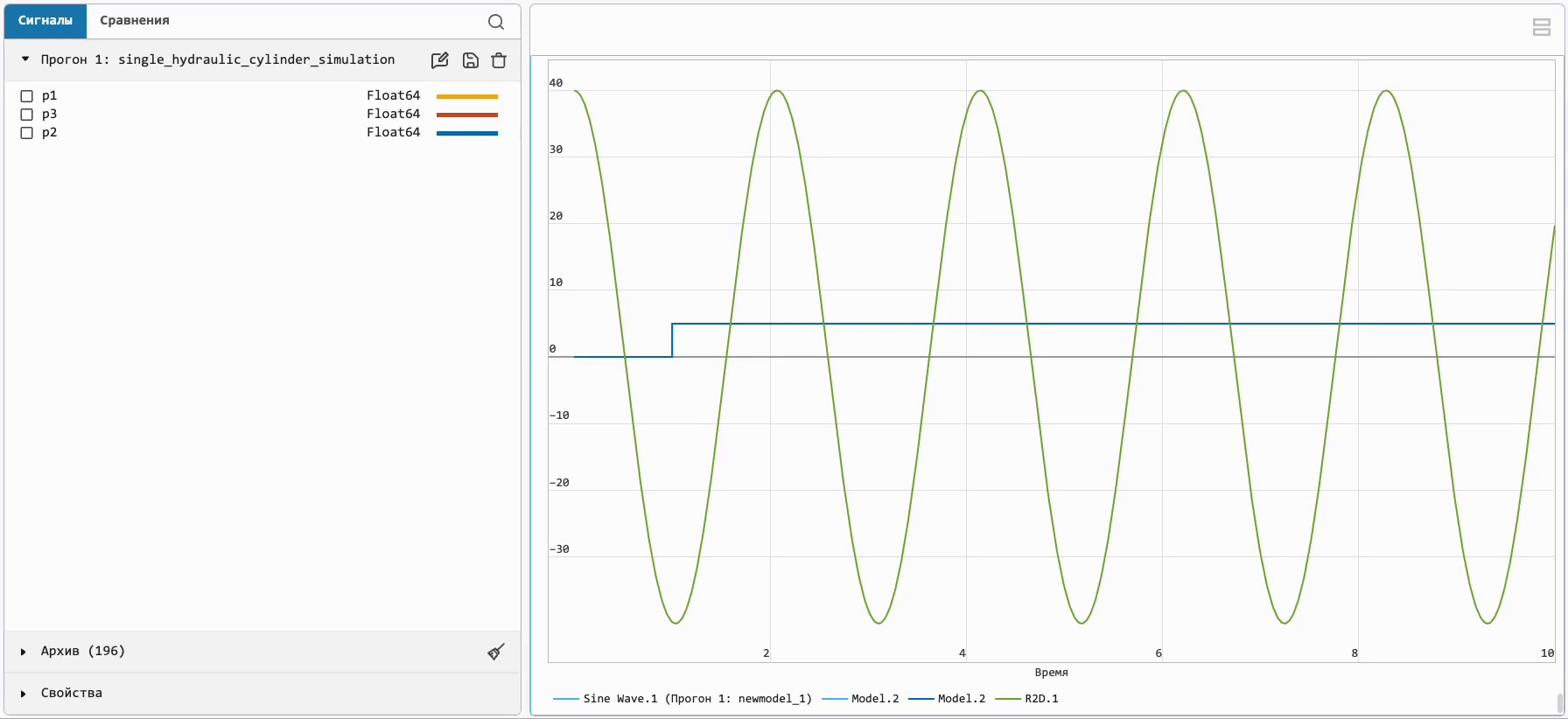Click the red p3 color swatch
Viewport: 1568px width, 719px height.
pyautogui.click(x=467, y=115)
